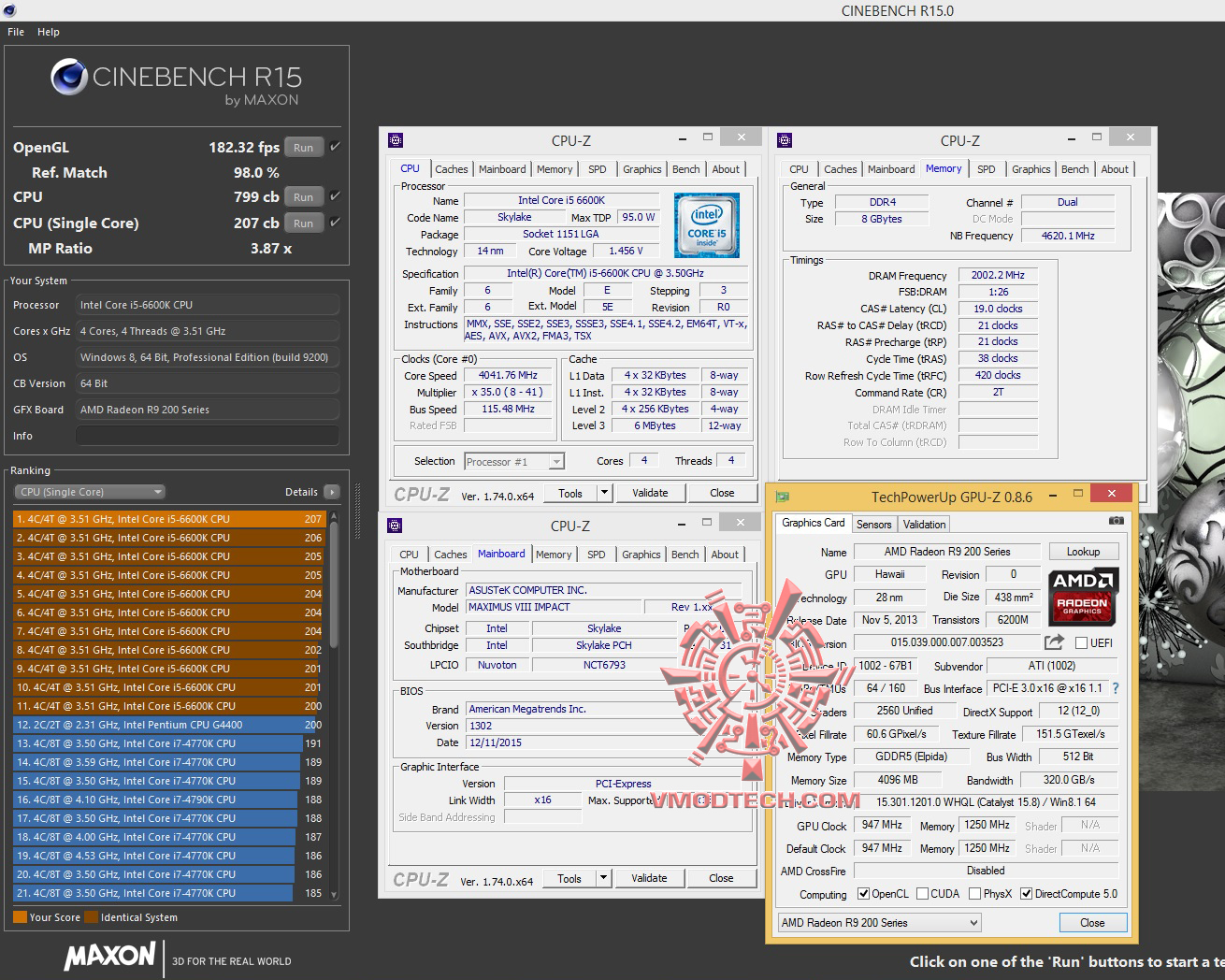1225x980 pixels.
Task: Open the AMD Radeon R9 200 Series dropdown in GPU-Z
Action: point(879,923)
